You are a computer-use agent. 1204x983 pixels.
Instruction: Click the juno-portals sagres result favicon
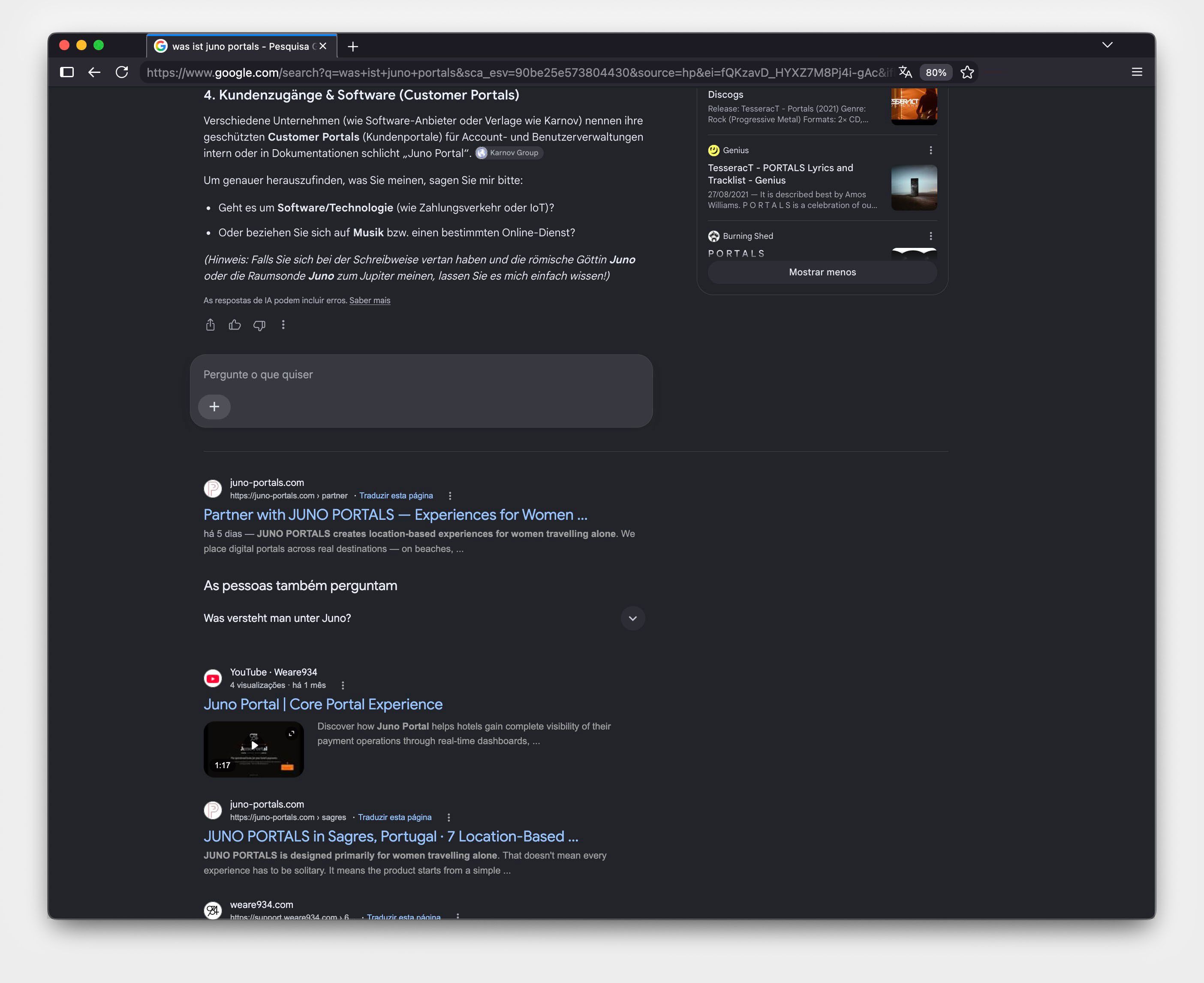[x=213, y=810]
